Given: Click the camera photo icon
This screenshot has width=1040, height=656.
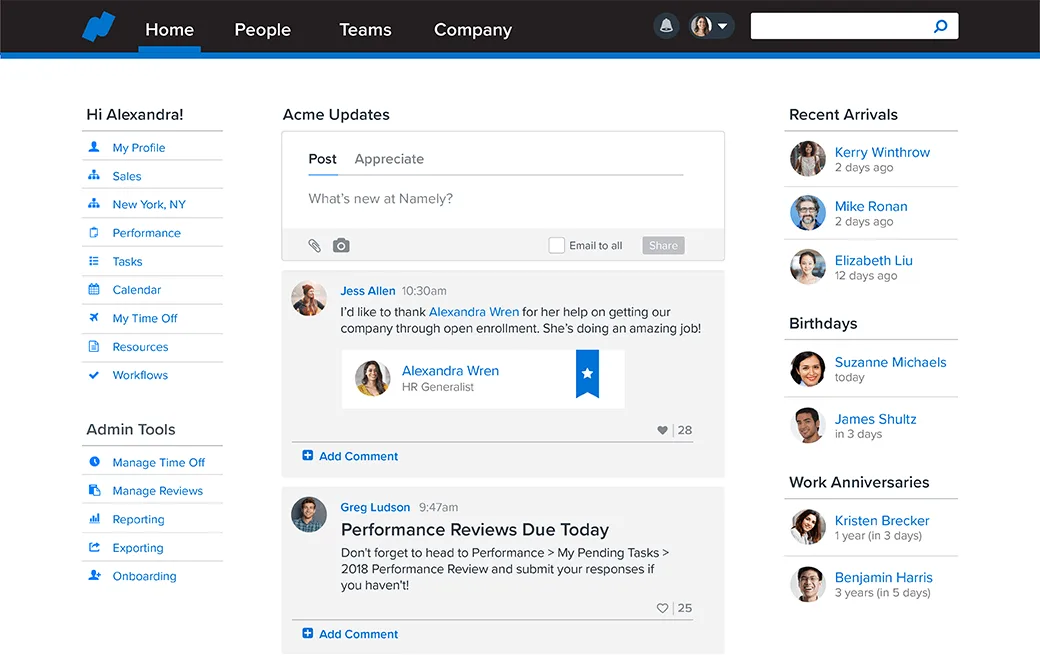Looking at the screenshot, I should [341, 245].
